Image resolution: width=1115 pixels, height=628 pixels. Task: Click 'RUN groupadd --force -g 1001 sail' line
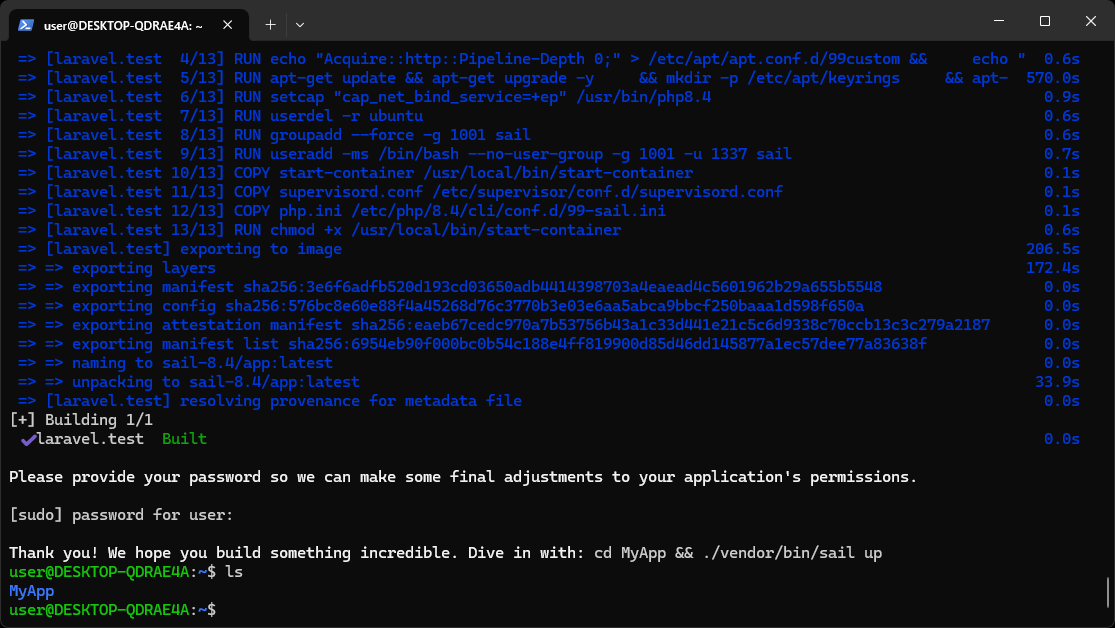tap(274, 135)
